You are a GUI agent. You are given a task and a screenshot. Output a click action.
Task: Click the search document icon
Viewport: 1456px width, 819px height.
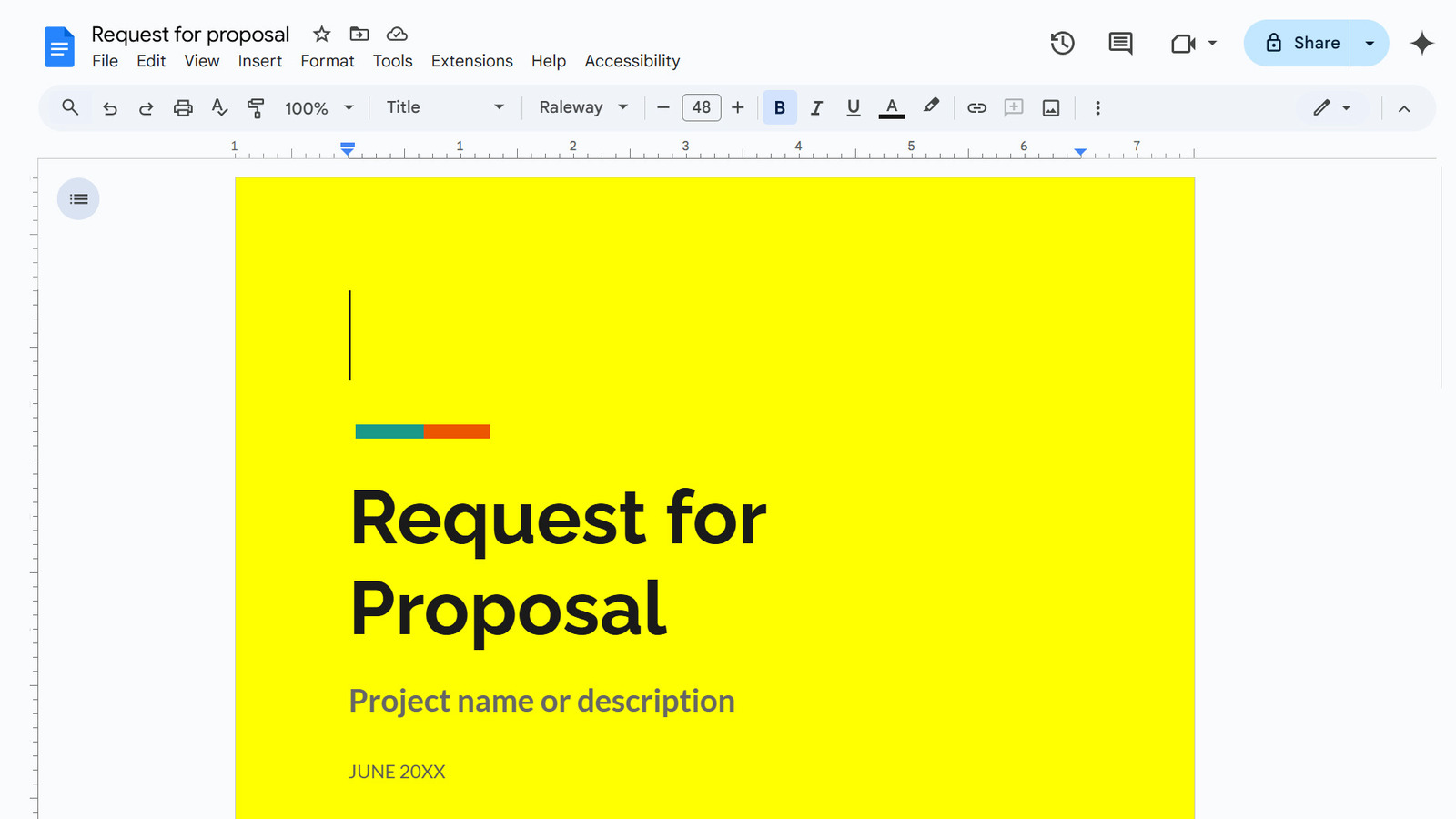[x=69, y=107]
